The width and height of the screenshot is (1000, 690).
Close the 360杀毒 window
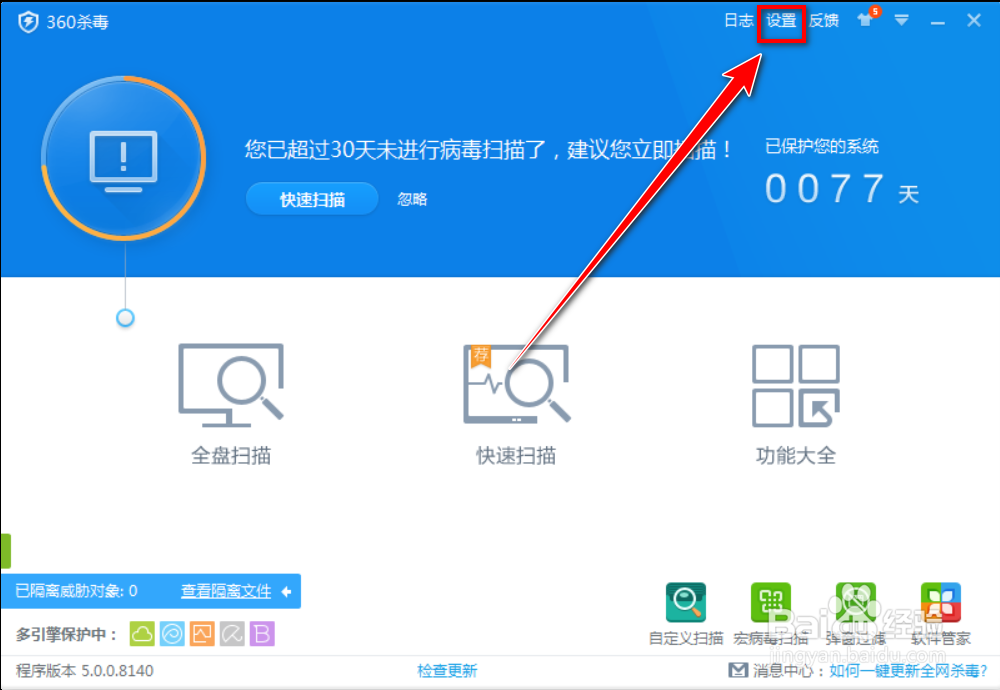tap(974, 20)
